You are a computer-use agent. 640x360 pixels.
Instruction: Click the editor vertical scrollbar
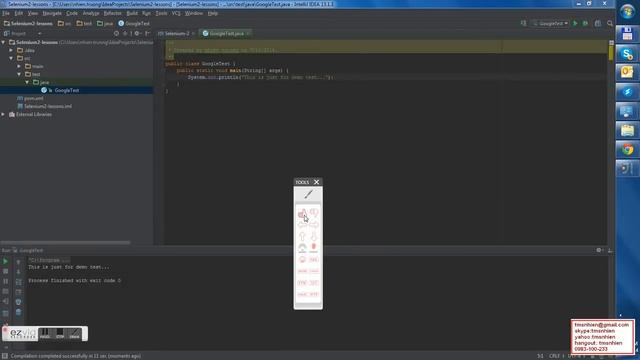click(611, 143)
